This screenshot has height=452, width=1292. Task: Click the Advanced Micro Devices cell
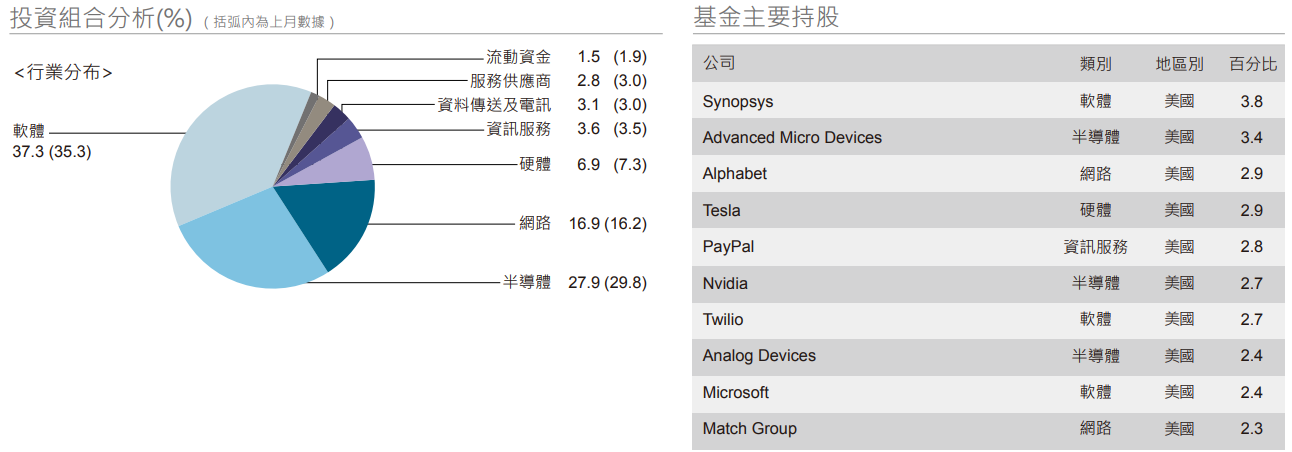pos(792,137)
